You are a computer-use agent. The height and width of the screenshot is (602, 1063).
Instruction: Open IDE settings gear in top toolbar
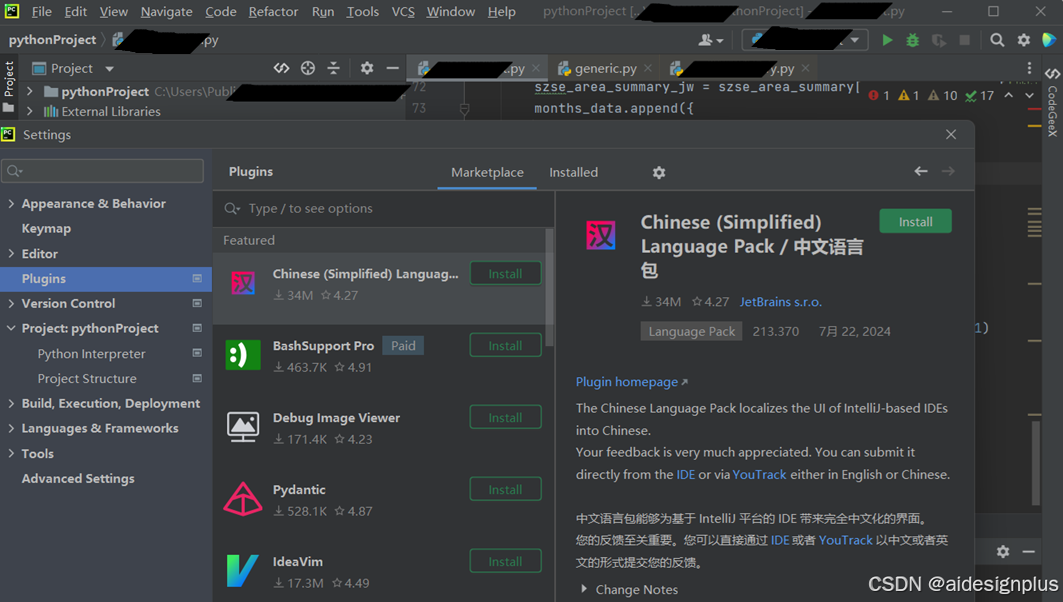(1023, 40)
